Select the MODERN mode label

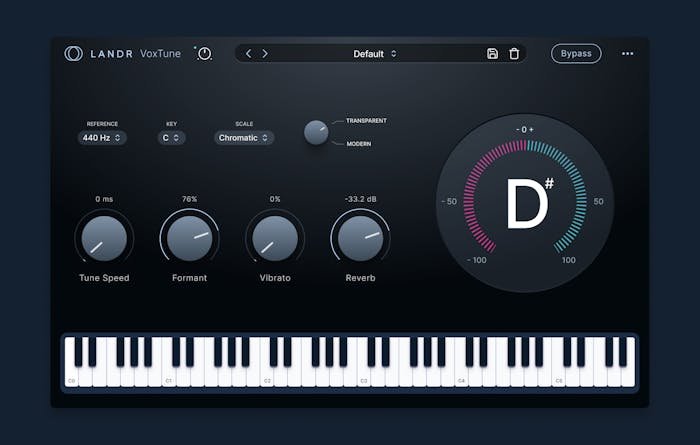[x=358, y=144]
